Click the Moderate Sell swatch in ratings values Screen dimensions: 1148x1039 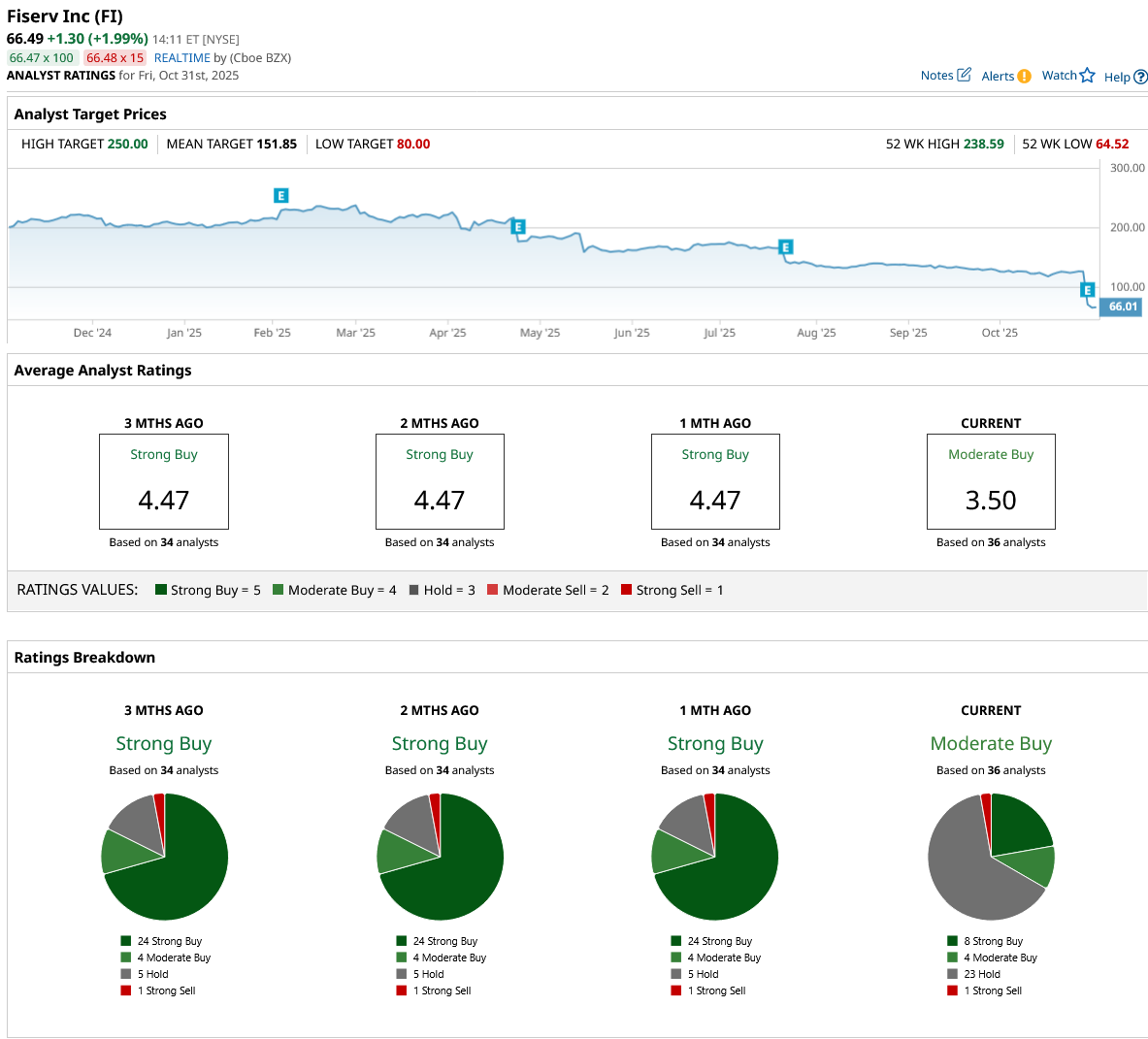point(493,590)
